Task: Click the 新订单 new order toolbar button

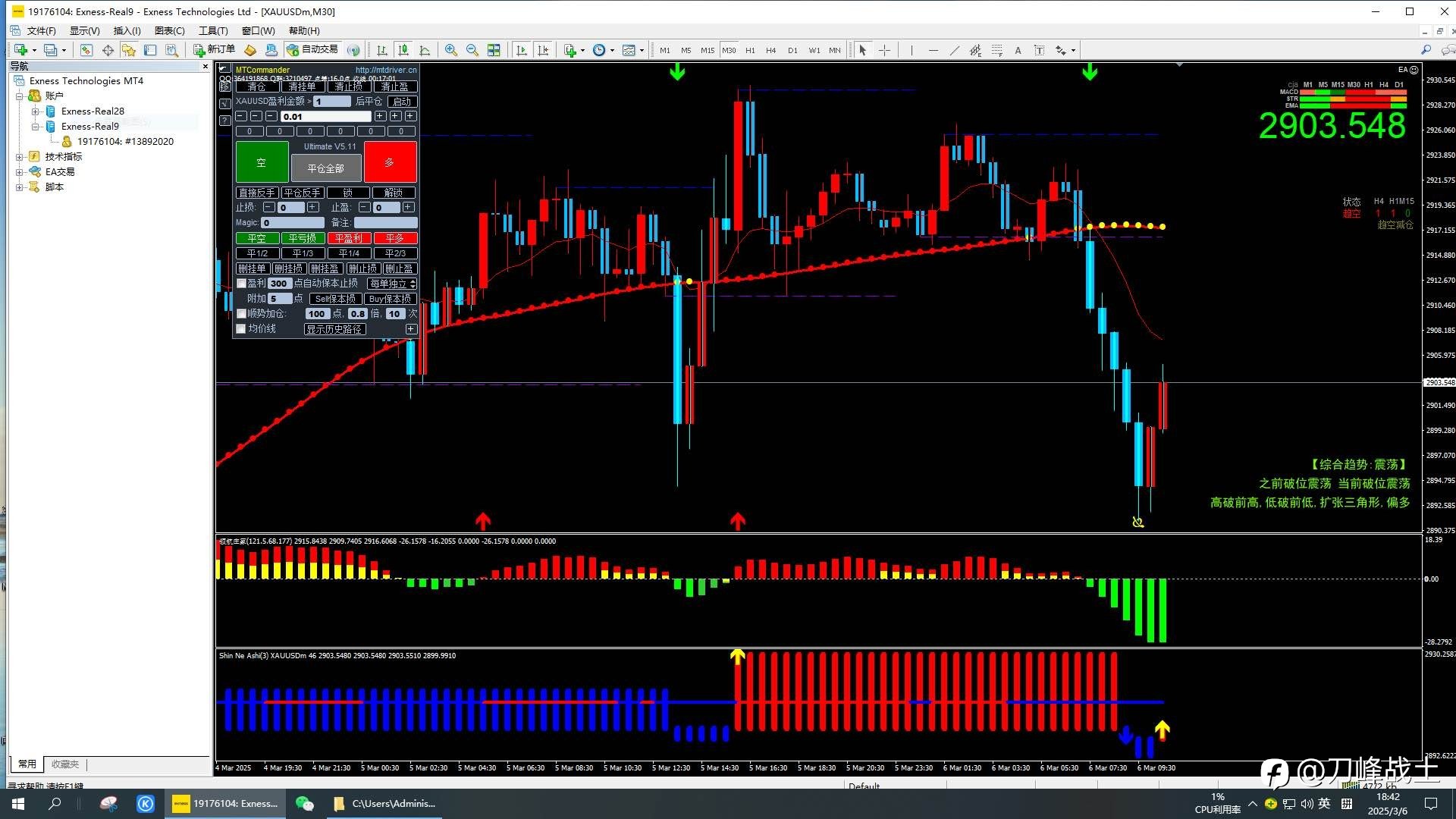Action: click(214, 50)
